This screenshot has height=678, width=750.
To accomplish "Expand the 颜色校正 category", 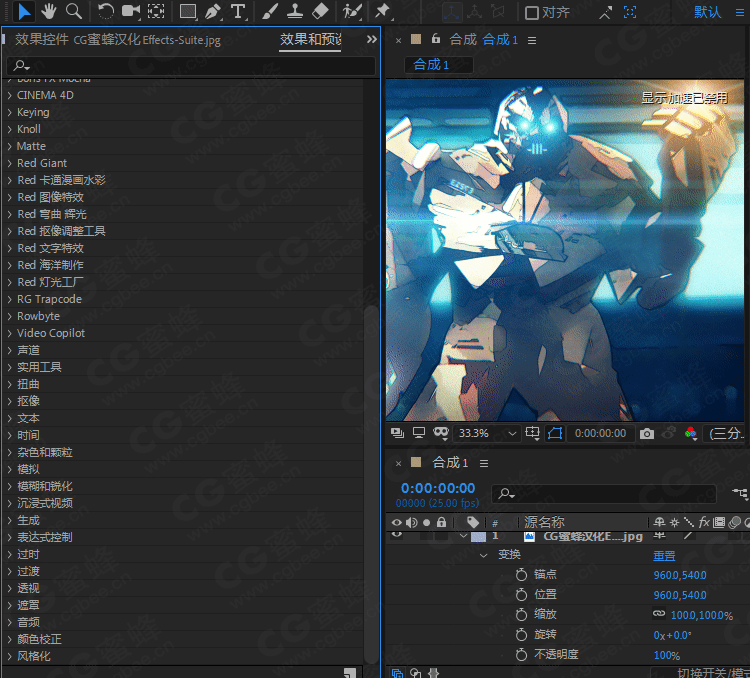I will 10,639.
